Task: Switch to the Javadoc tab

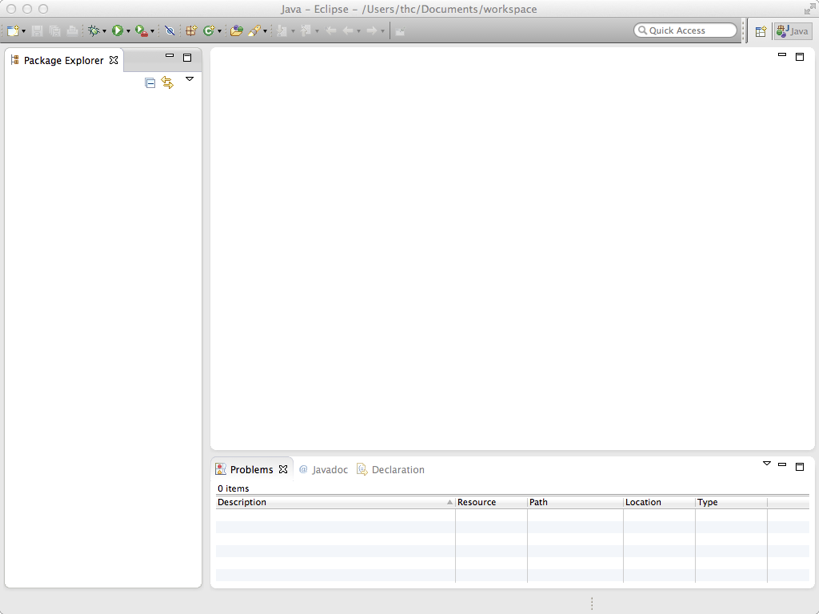Action: tap(323, 469)
